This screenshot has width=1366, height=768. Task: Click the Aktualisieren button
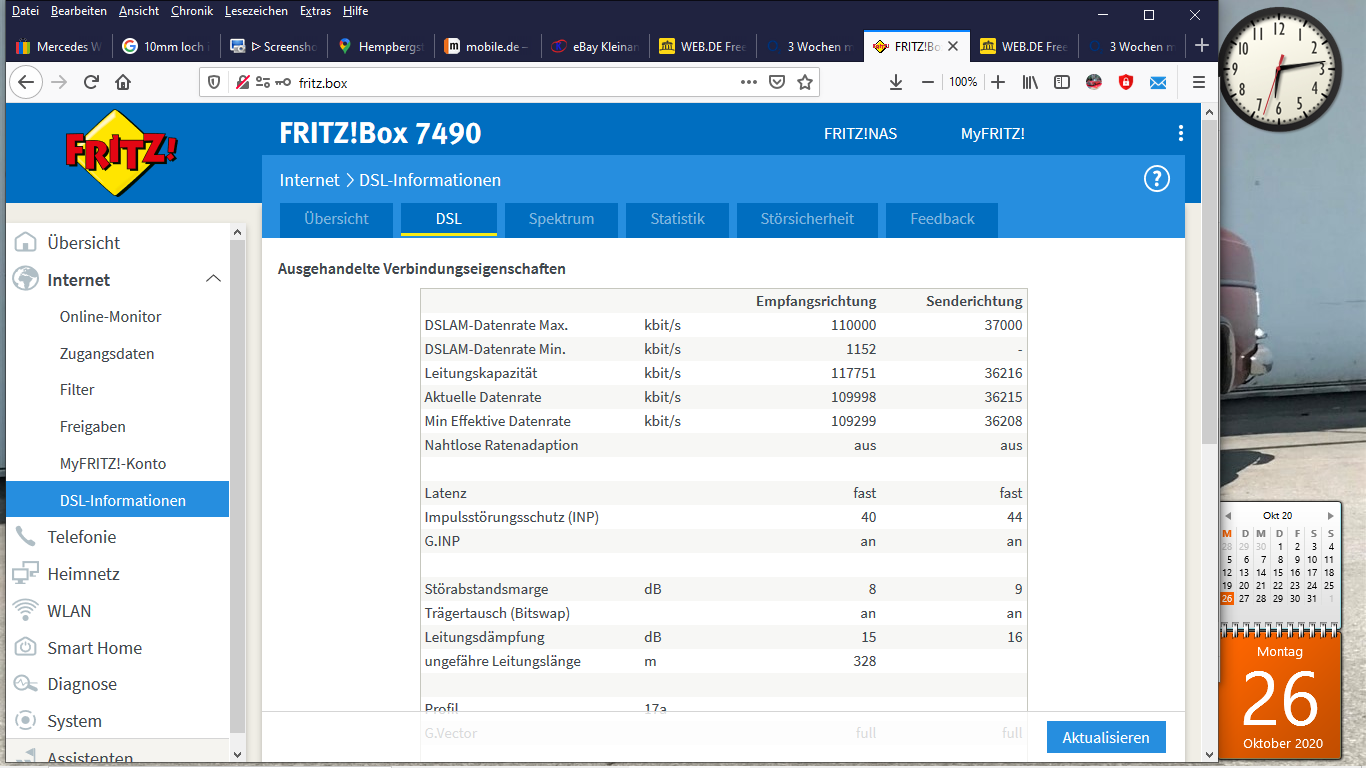point(1106,737)
